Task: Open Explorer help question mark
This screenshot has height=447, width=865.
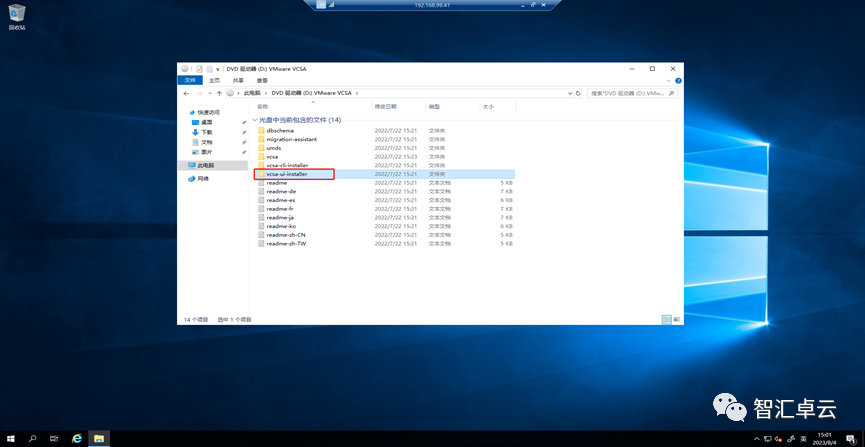Action: coord(678,81)
